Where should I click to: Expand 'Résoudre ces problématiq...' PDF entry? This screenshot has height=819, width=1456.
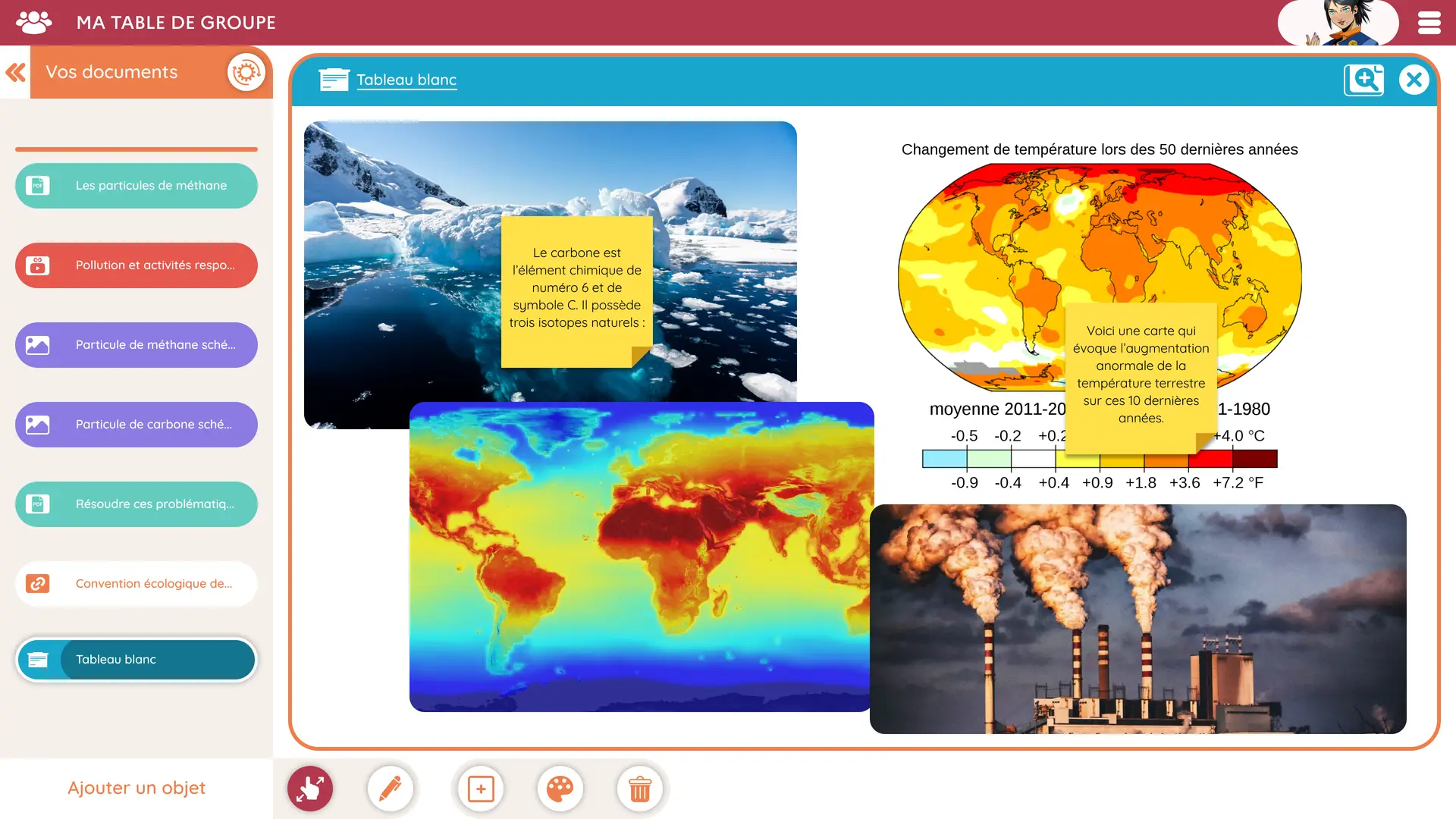pos(136,504)
